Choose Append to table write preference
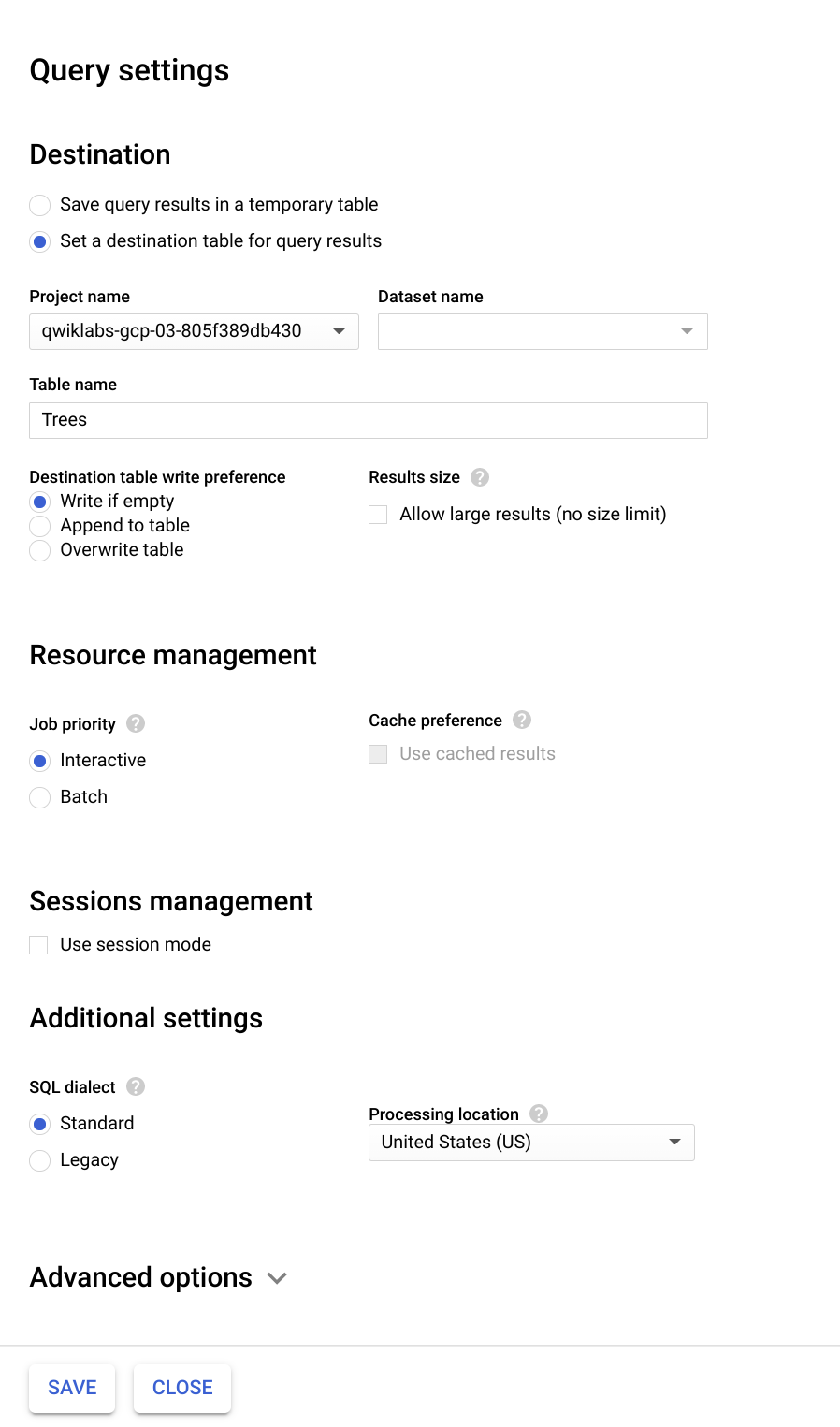Screen dimensions: 840x1427 coord(39,526)
